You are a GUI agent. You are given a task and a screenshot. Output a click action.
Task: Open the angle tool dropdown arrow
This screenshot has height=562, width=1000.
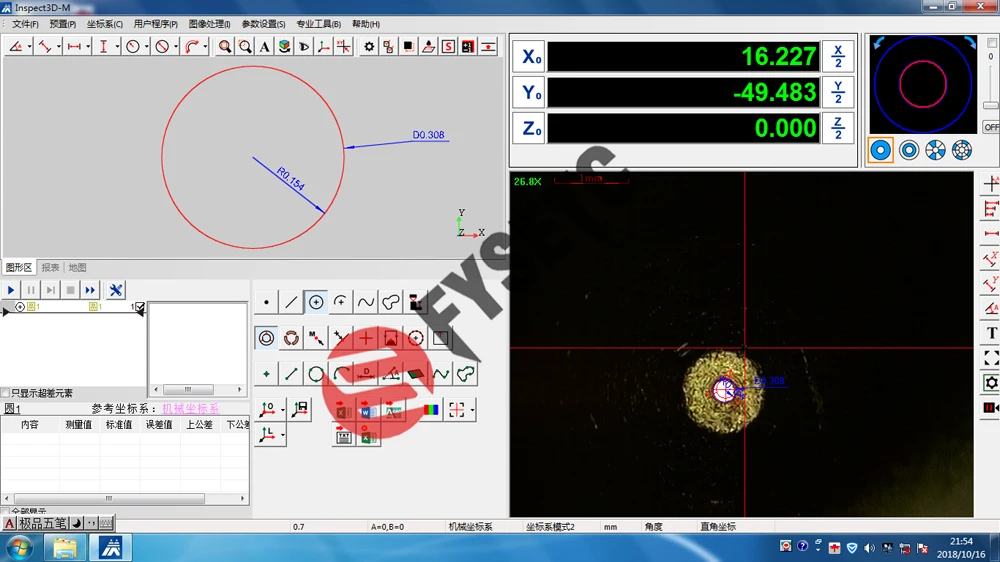tap(29, 47)
